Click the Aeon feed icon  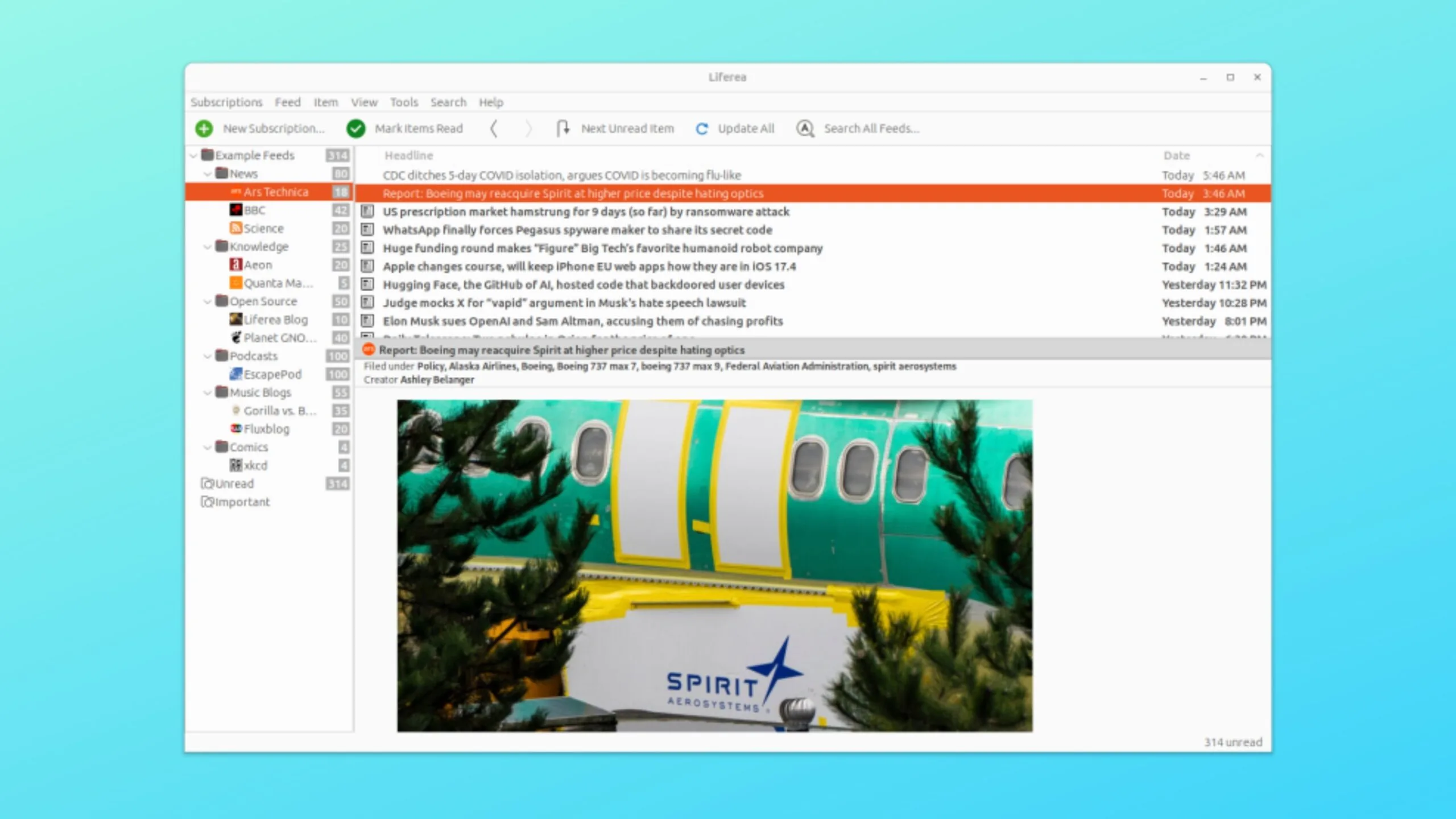(x=236, y=264)
